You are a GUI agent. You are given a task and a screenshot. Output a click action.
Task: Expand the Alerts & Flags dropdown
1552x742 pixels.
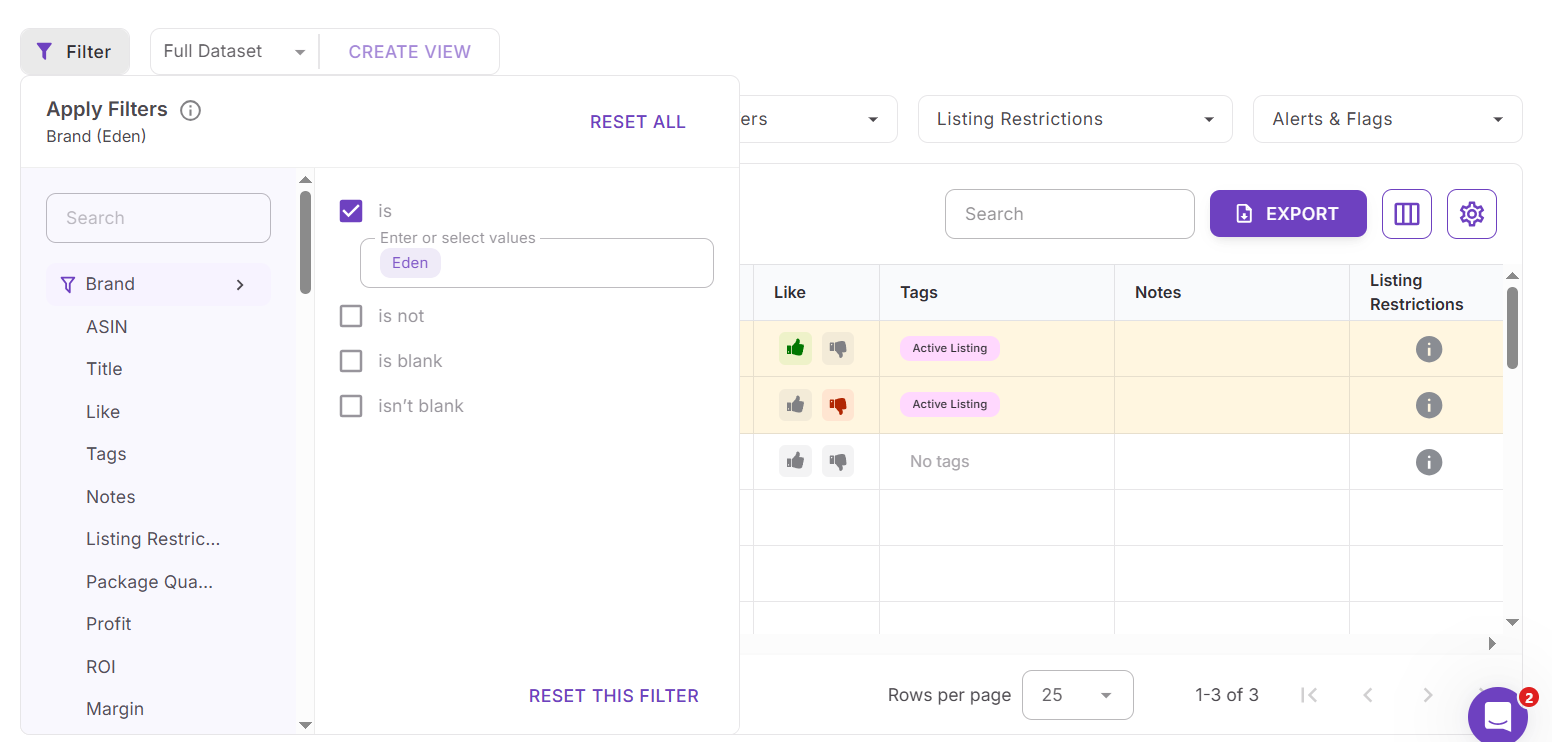1386,119
